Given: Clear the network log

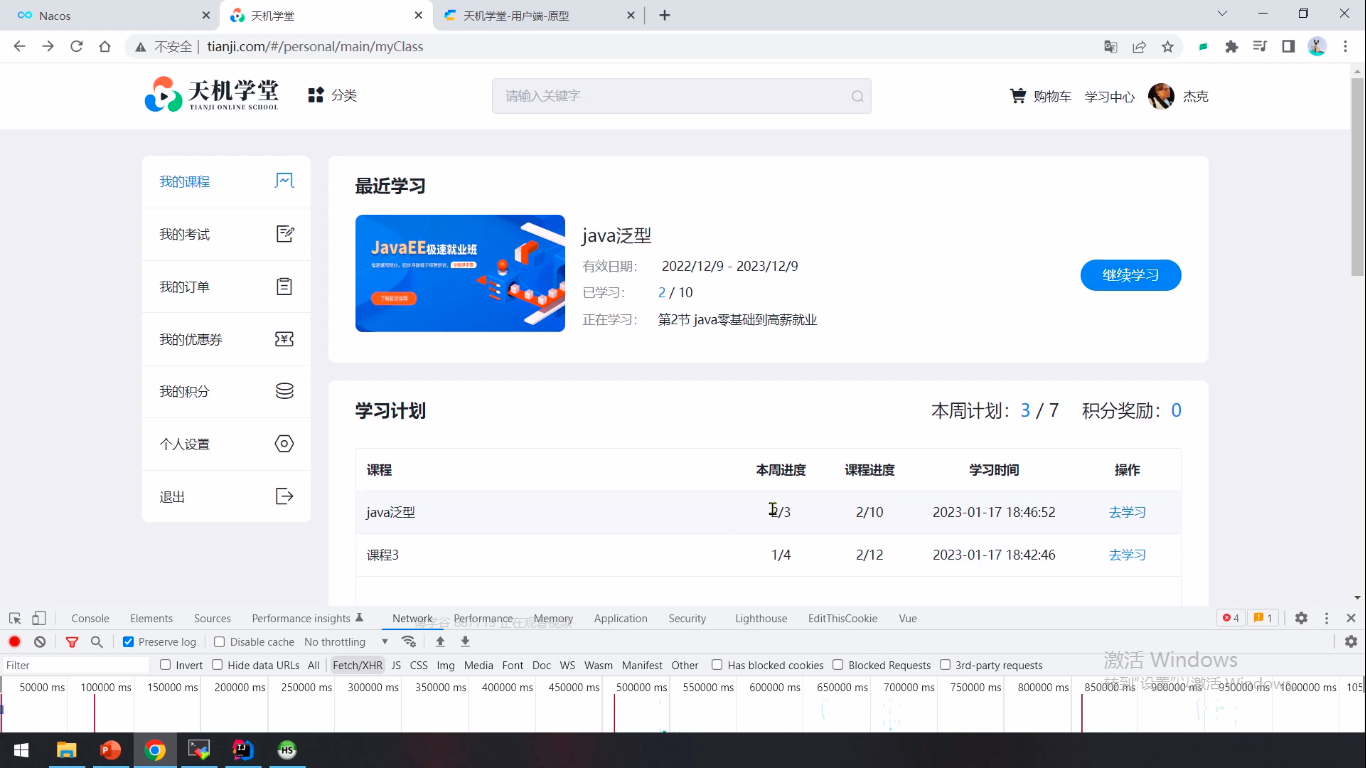Looking at the screenshot, I should [x=40, y=642].
